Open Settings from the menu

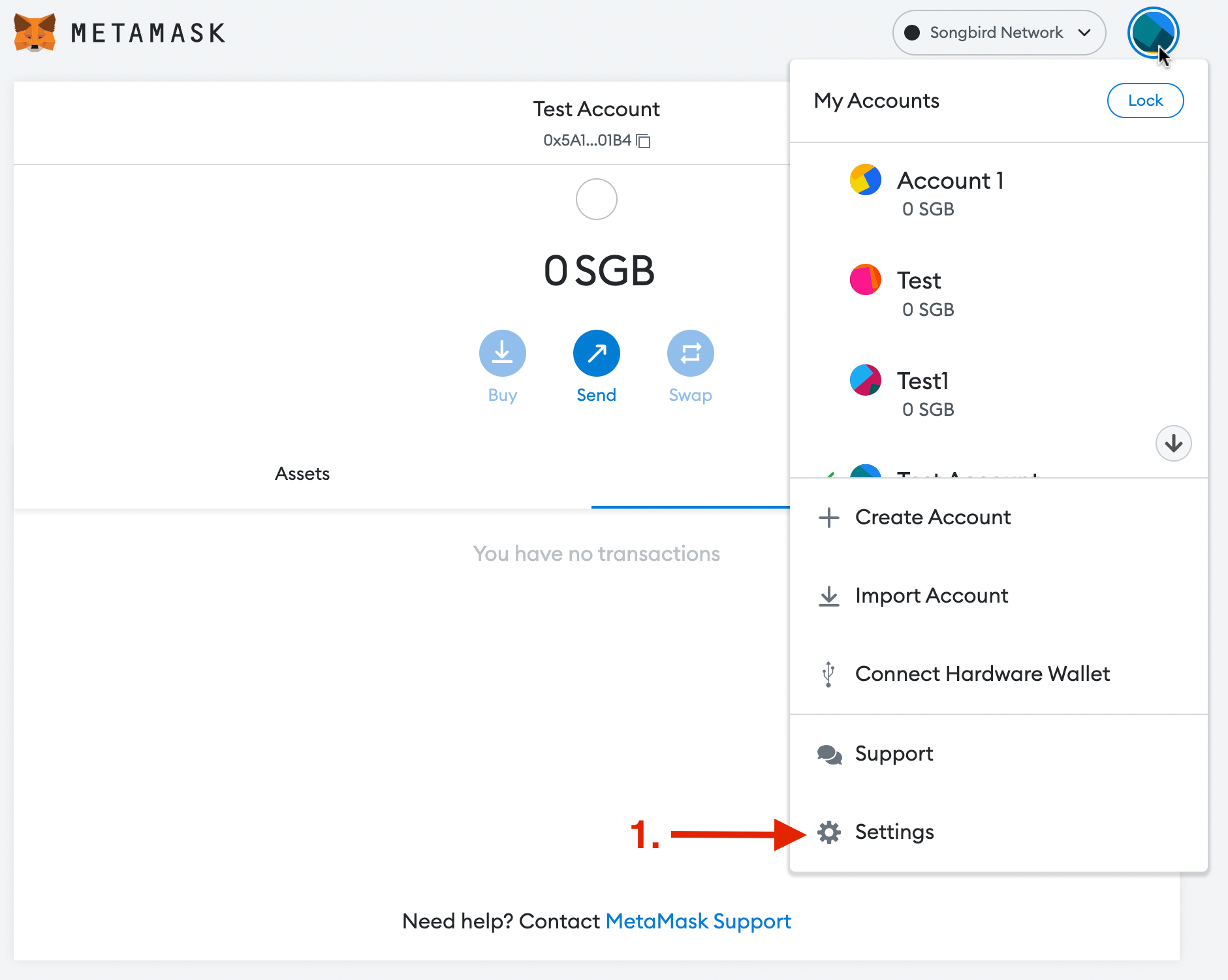click(999, 832)
